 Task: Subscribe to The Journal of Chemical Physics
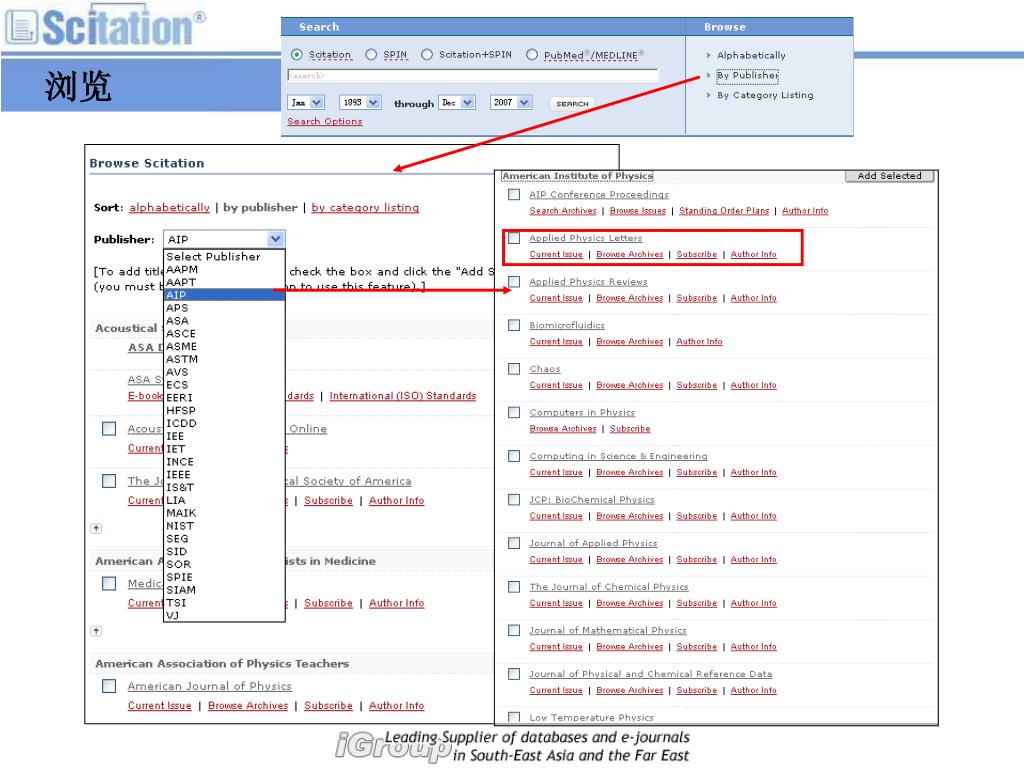point(696,603)
